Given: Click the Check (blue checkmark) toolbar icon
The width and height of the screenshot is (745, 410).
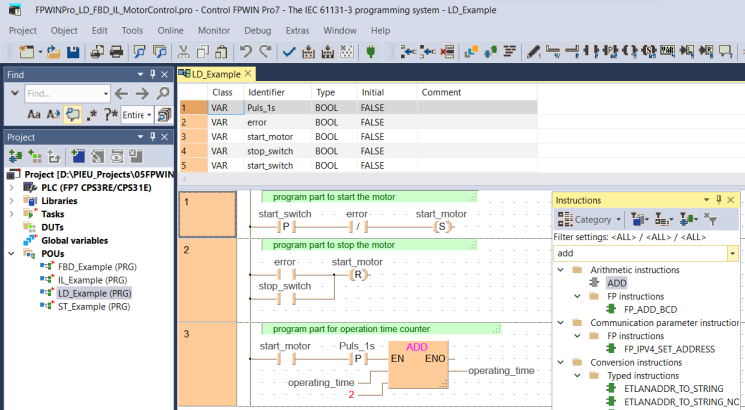Looking at the screenshot, I should 289,51.
